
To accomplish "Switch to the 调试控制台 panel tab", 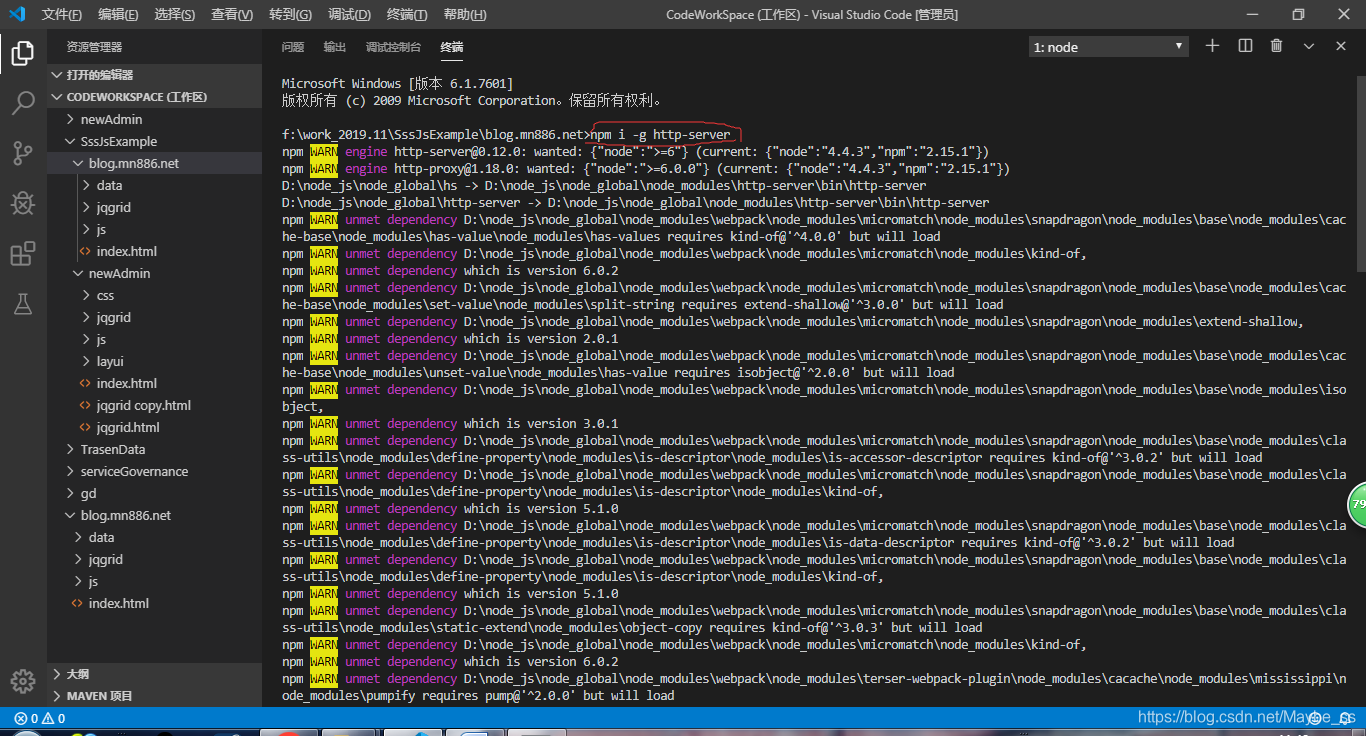I will [x=393, y=47].
